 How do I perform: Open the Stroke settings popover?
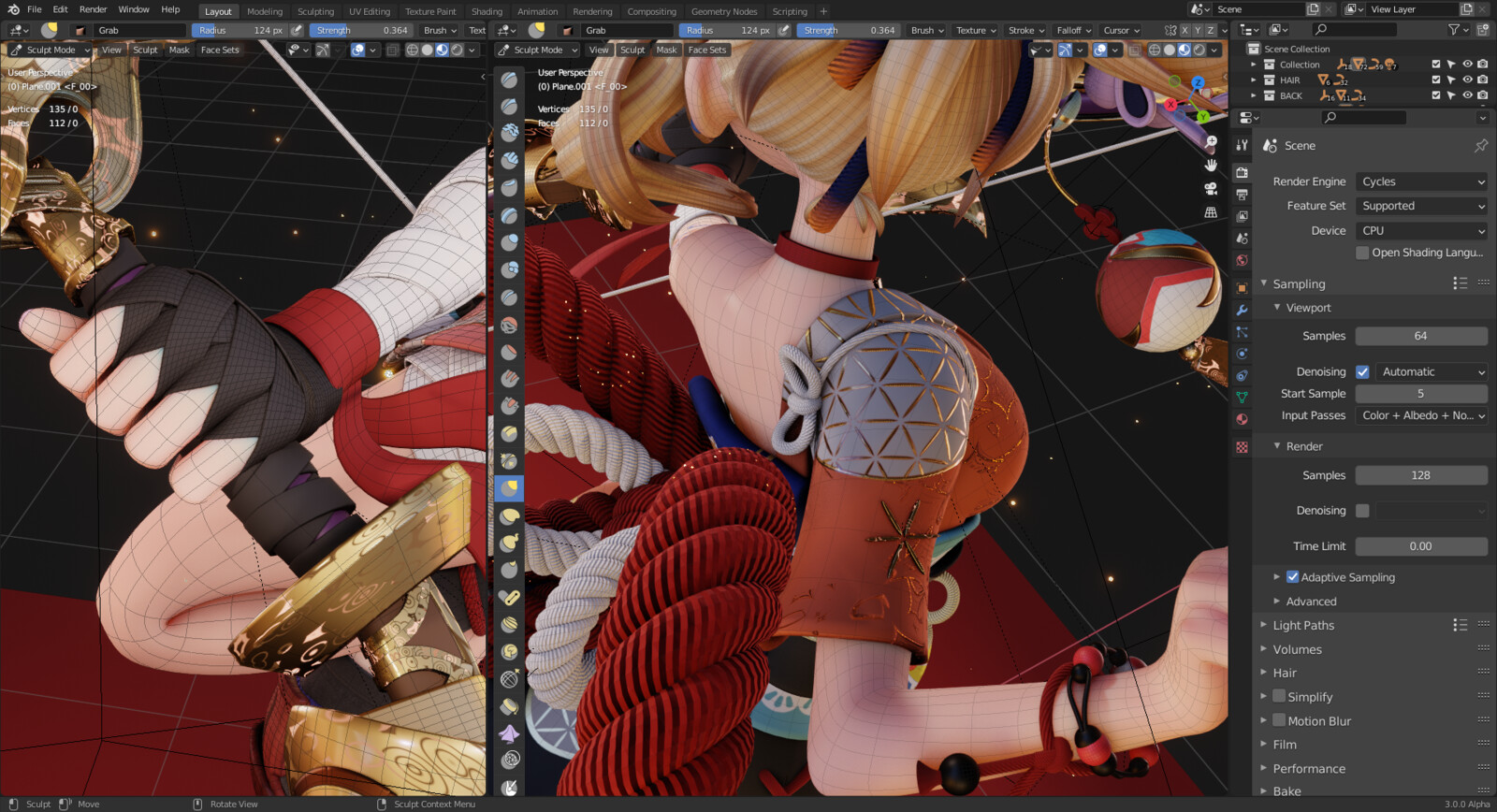pos(1026,30)
